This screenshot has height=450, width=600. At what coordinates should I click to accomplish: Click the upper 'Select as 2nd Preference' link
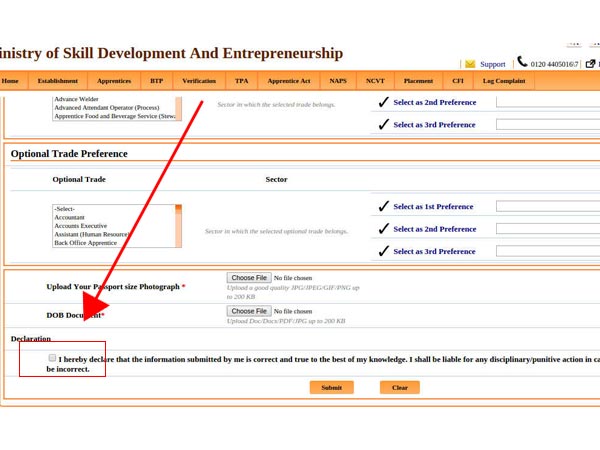pyautogui.click(x=435, y=102)
